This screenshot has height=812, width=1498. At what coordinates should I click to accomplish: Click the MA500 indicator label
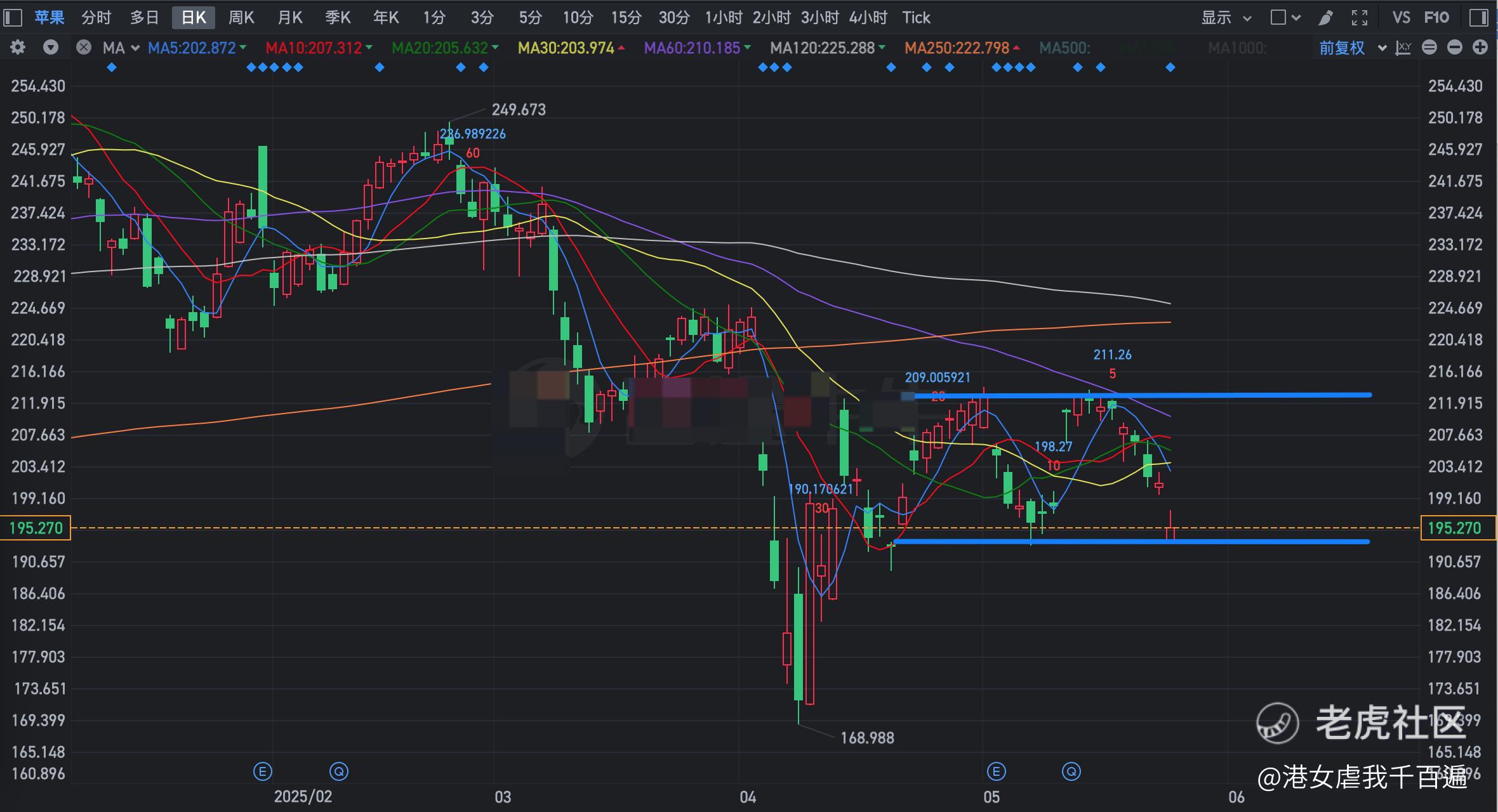pos(1064,48)
